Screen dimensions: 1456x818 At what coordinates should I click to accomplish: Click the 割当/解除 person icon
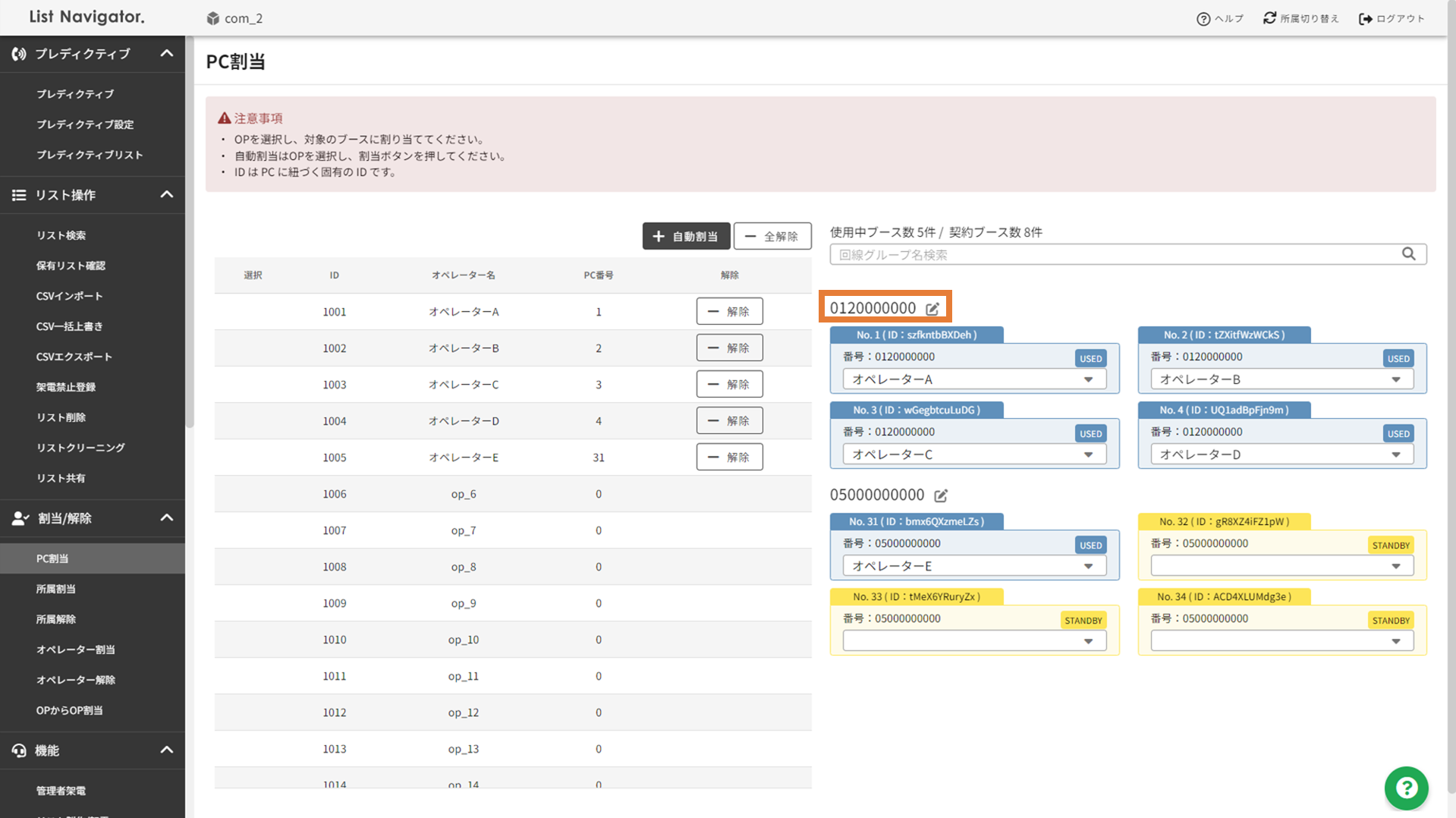(x=20, y=518)
